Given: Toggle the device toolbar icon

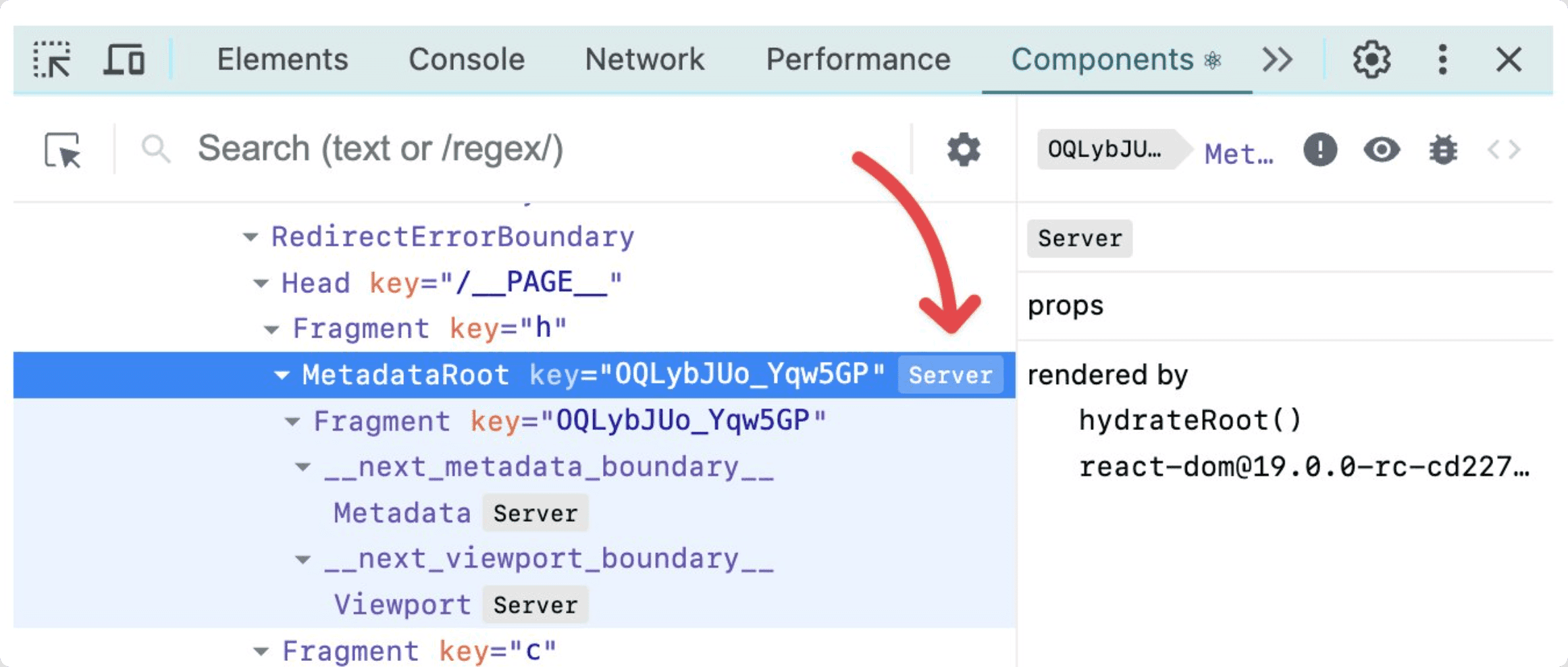Looking at the screenshot, I should (x=124, y=60).
